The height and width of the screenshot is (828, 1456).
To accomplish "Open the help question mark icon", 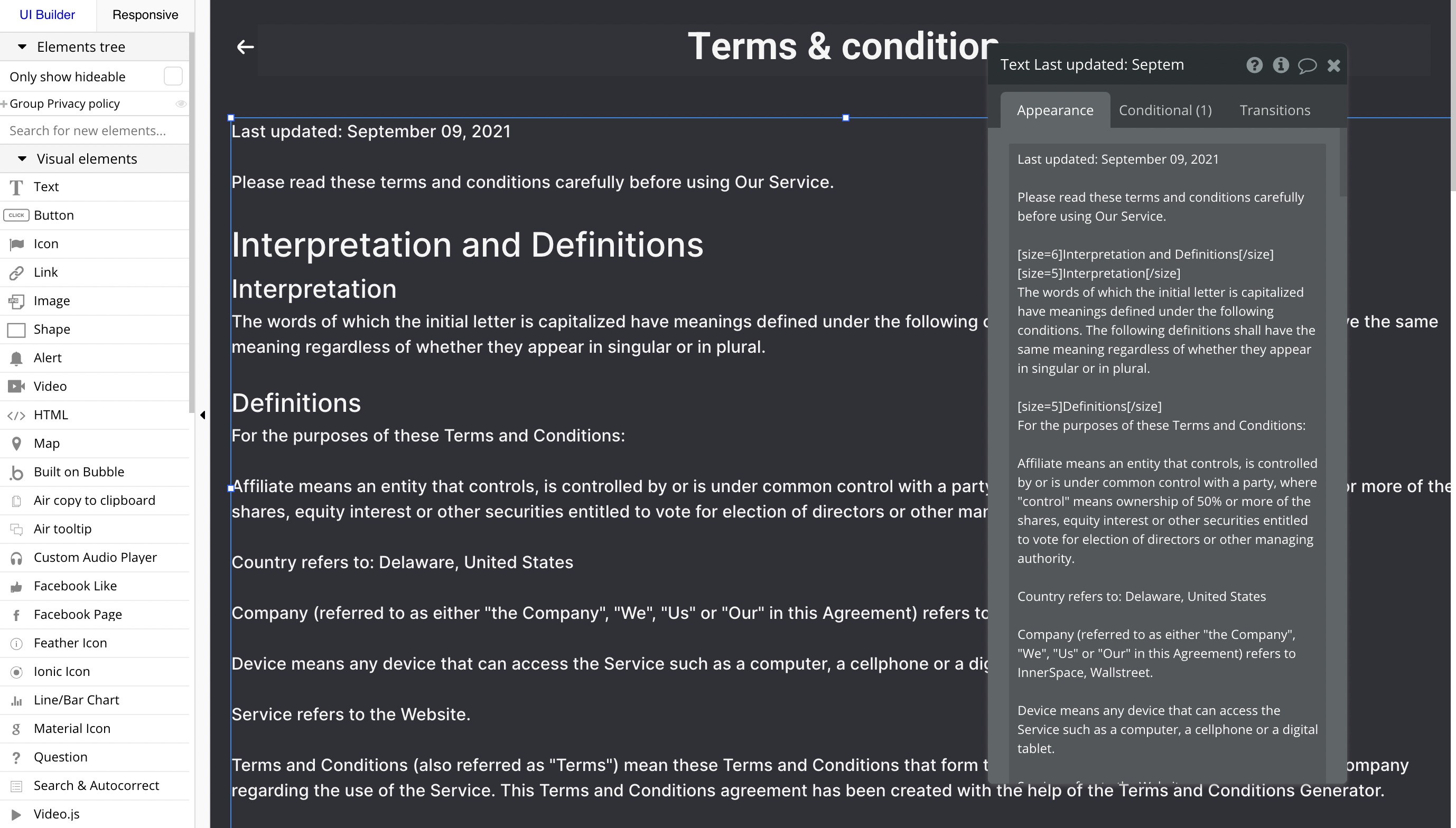I will coord(1254,65).
